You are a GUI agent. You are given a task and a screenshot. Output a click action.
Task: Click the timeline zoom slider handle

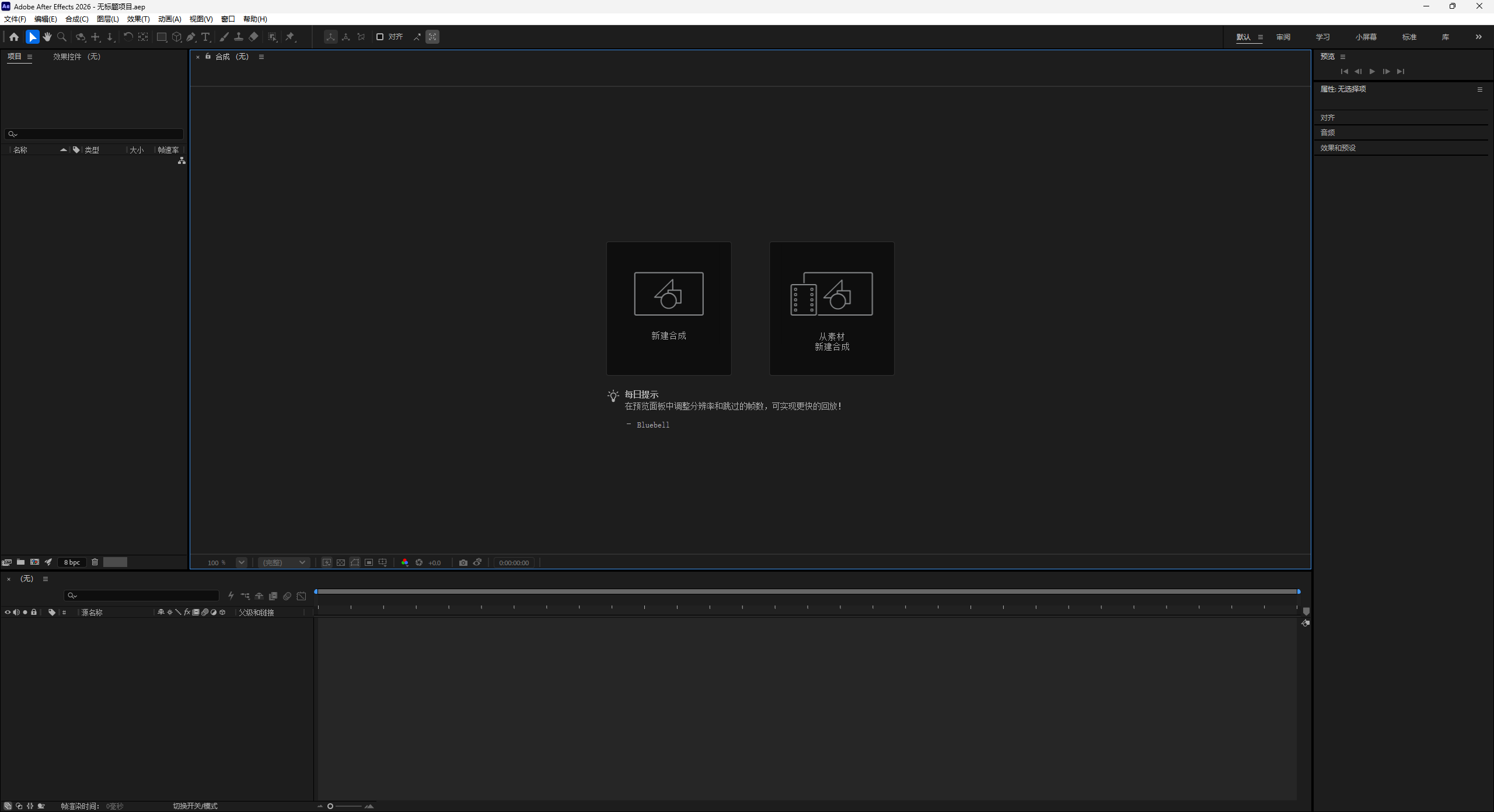click(330, 806)
